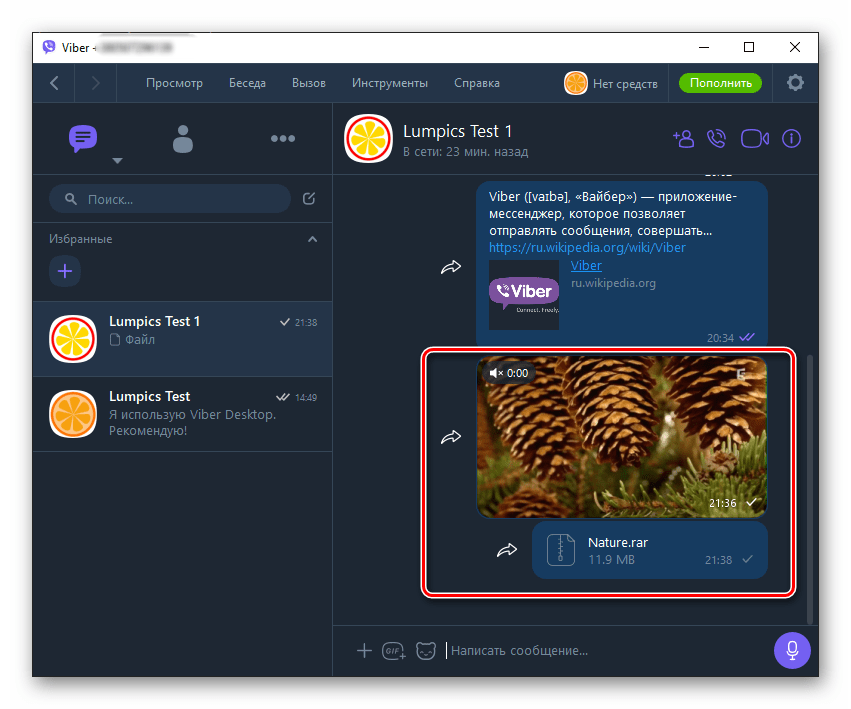Collapse the Избранные section
Image resolution: width=851 pixels, height=709 pixels.
(313, 239)
